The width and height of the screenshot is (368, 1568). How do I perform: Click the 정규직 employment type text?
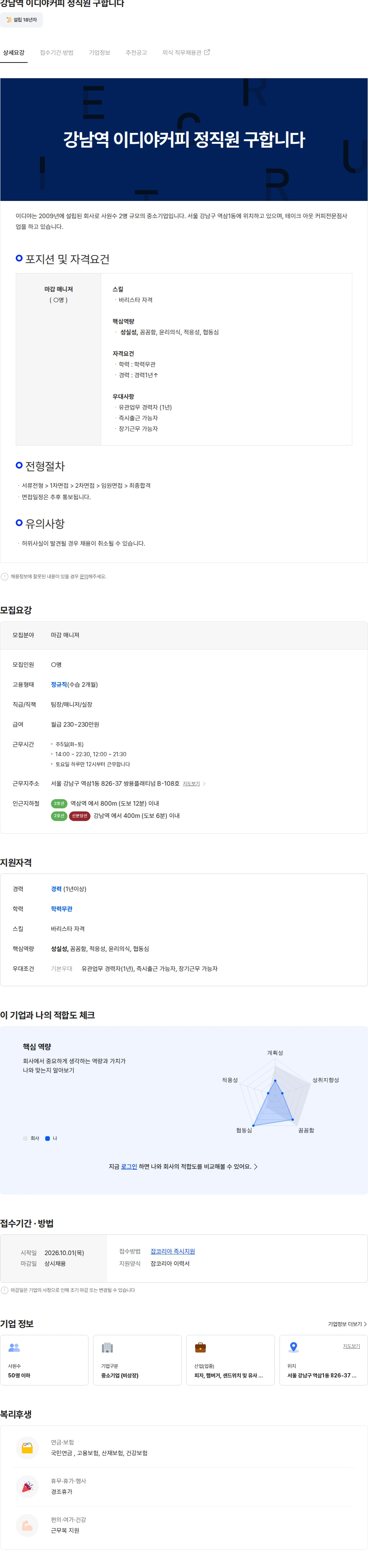[59, 685]
